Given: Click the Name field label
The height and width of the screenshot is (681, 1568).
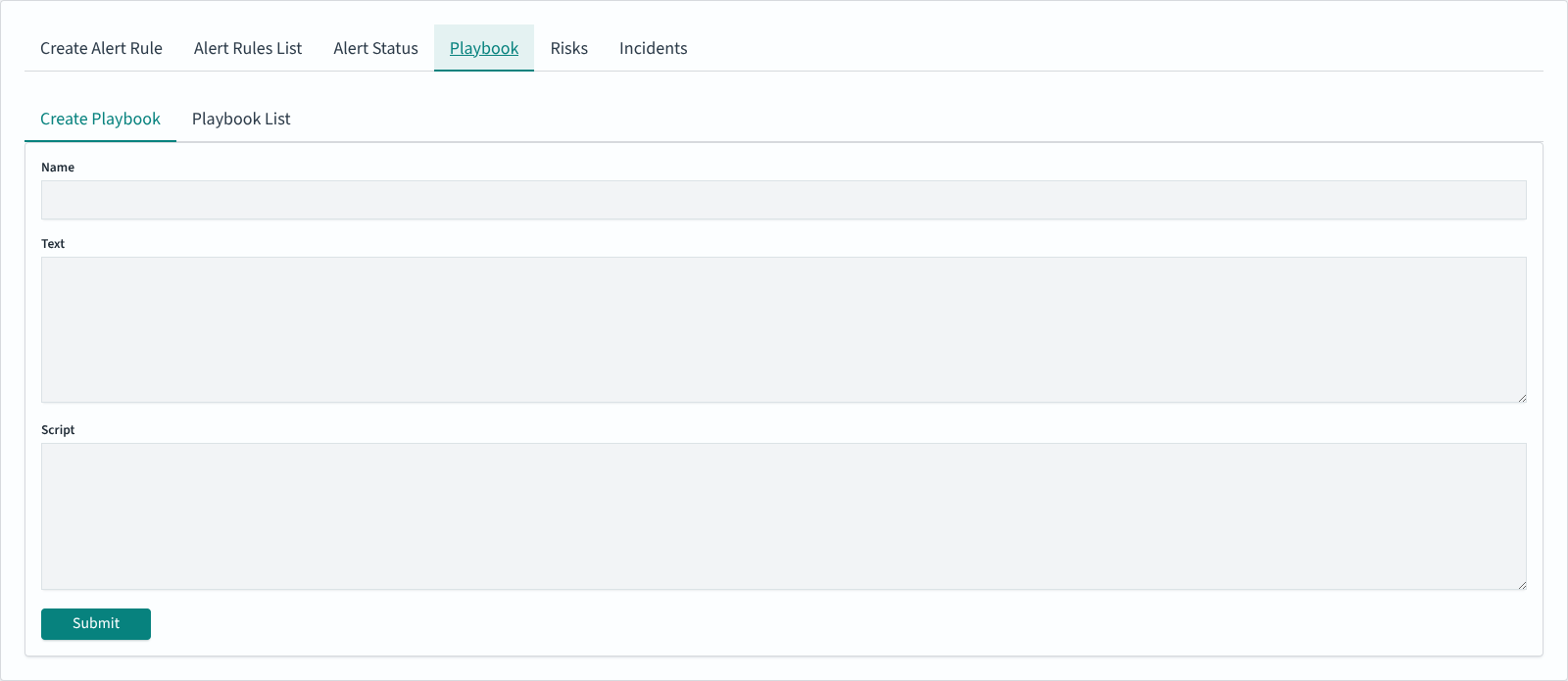Looking at the screenshot, I should (x=58, y=168).
